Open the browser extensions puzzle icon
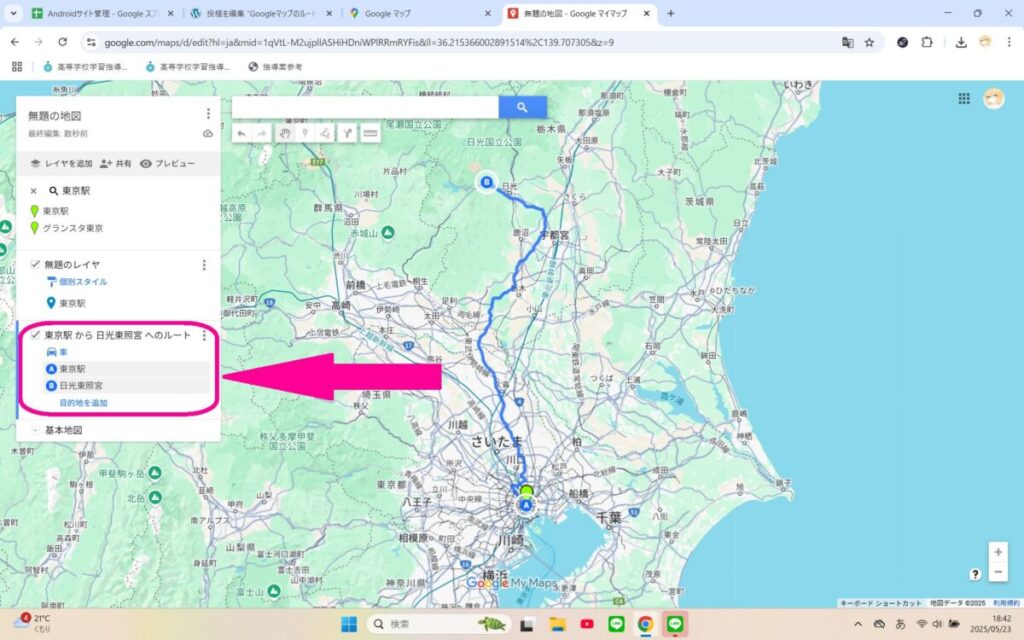The image size is (1024, 640). (927, 42)
